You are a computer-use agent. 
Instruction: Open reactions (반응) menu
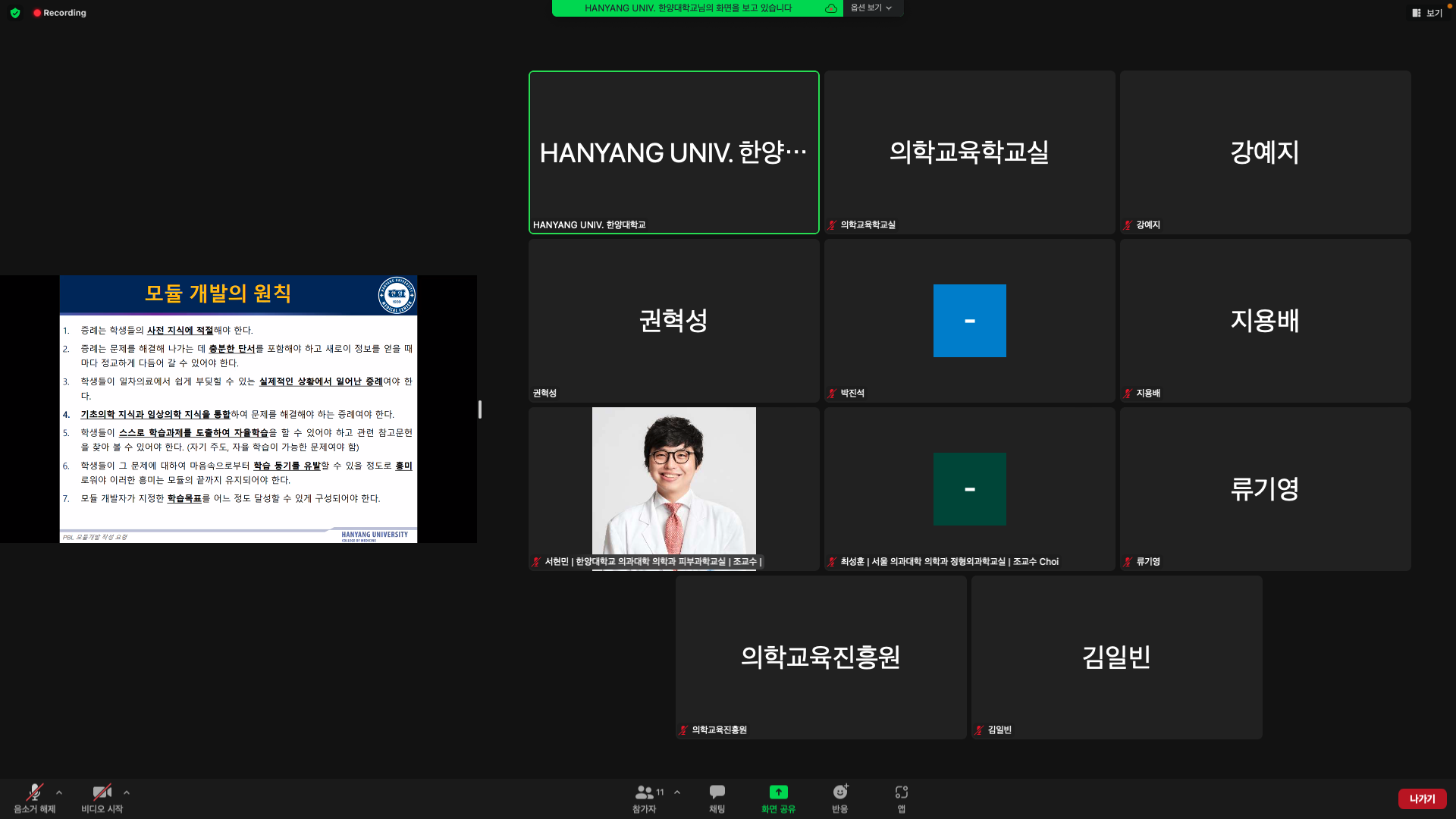coord(839,793)
